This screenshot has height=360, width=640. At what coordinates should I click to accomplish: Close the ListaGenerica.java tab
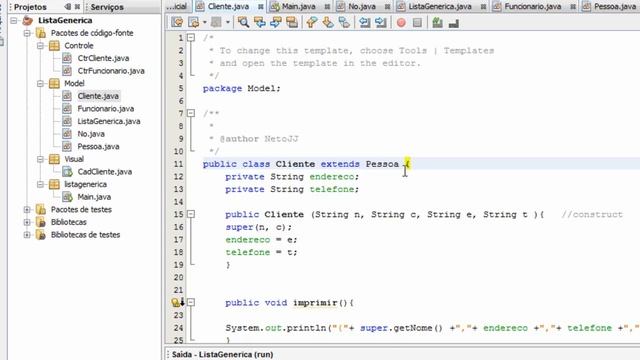coord(483,7)
